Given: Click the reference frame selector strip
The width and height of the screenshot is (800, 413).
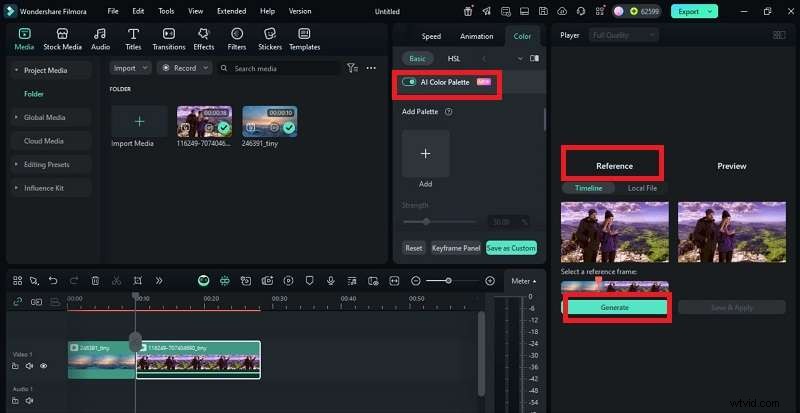Looking at the screenshot, I should 614,287.
